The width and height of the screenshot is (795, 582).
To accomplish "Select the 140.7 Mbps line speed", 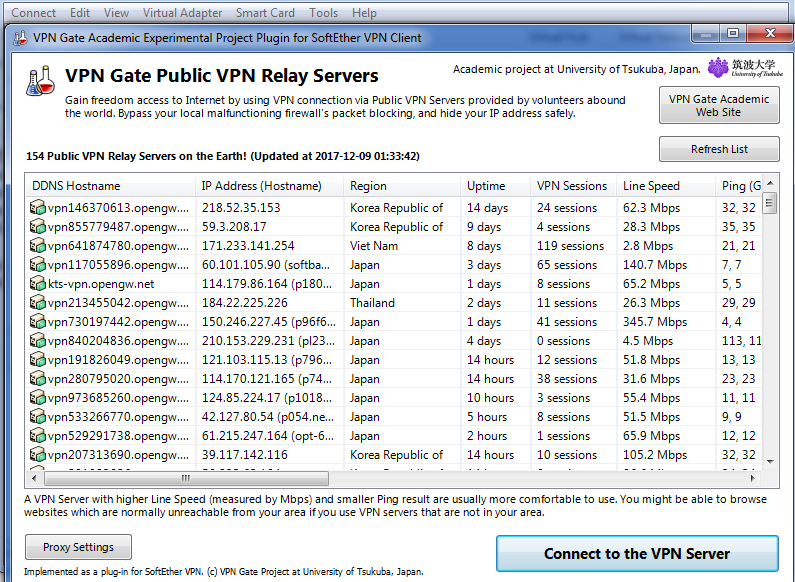I will click(655, 265).
